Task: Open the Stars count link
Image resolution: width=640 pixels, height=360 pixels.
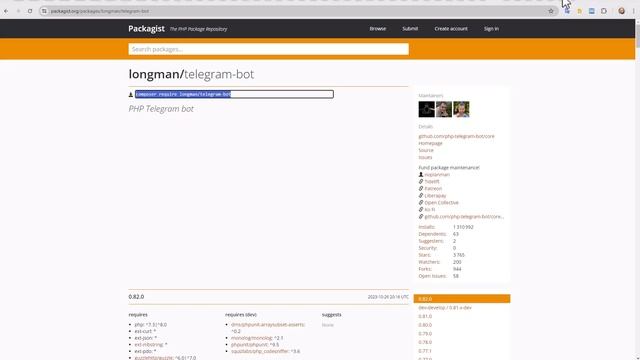Action: tap(424, 255)
